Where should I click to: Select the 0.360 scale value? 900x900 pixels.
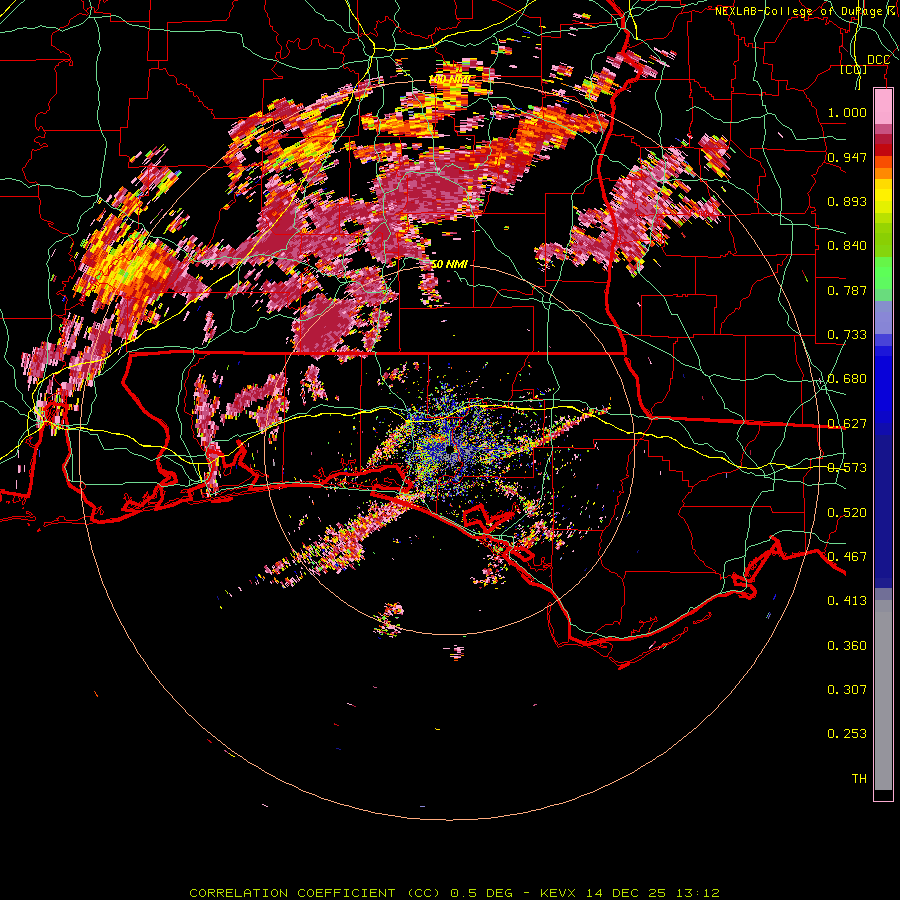pos(847,646)
